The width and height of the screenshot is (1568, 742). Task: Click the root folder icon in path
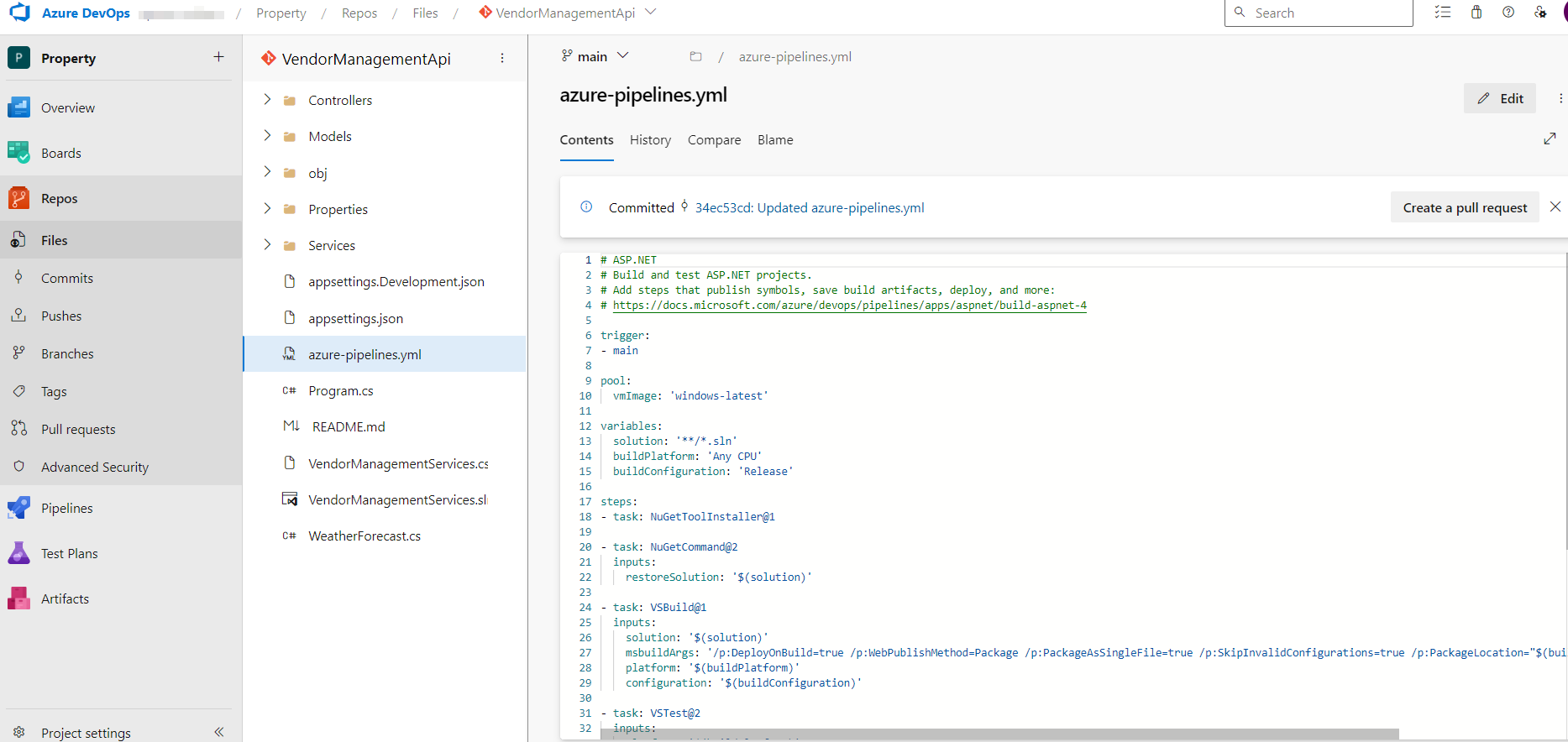click(695, 56)
